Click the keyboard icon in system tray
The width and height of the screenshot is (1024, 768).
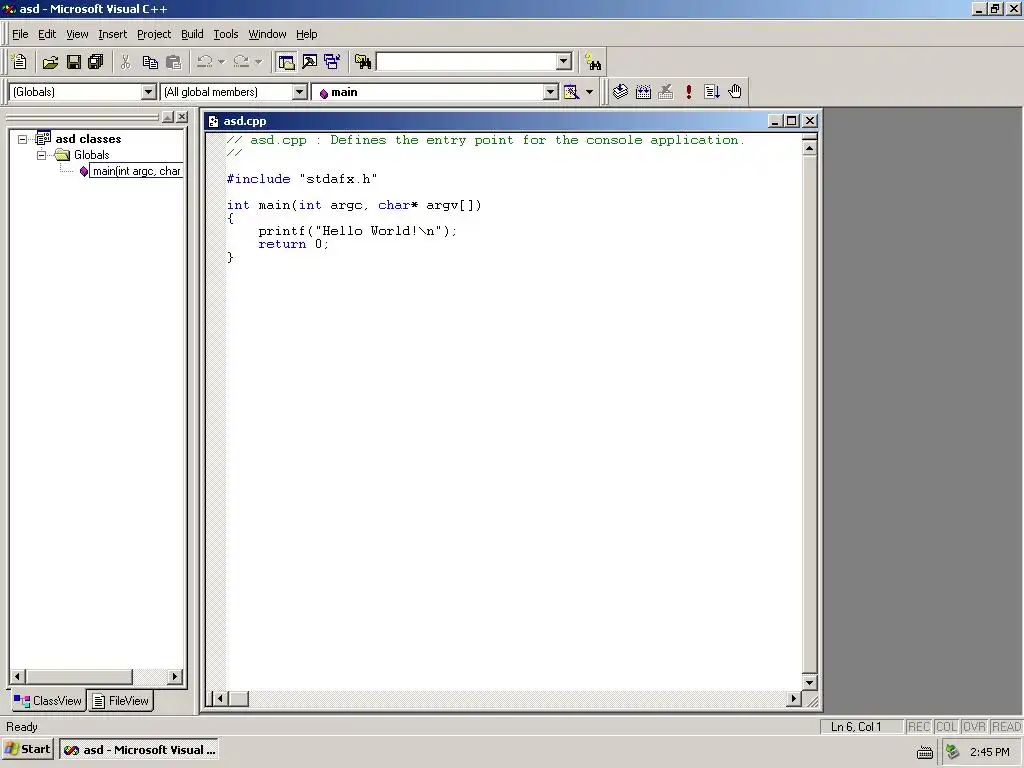925,752
